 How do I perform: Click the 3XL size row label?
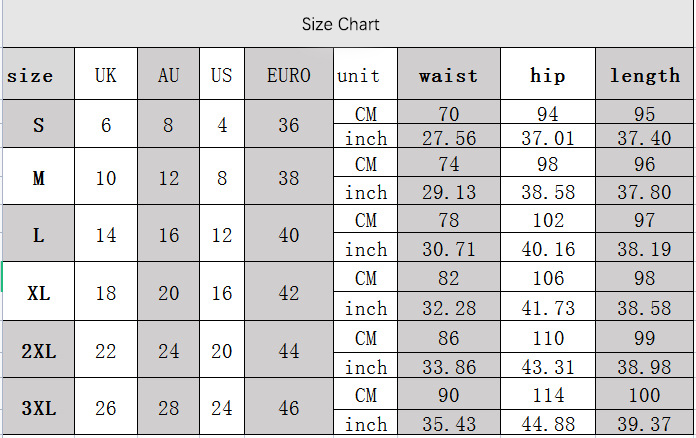38,408
